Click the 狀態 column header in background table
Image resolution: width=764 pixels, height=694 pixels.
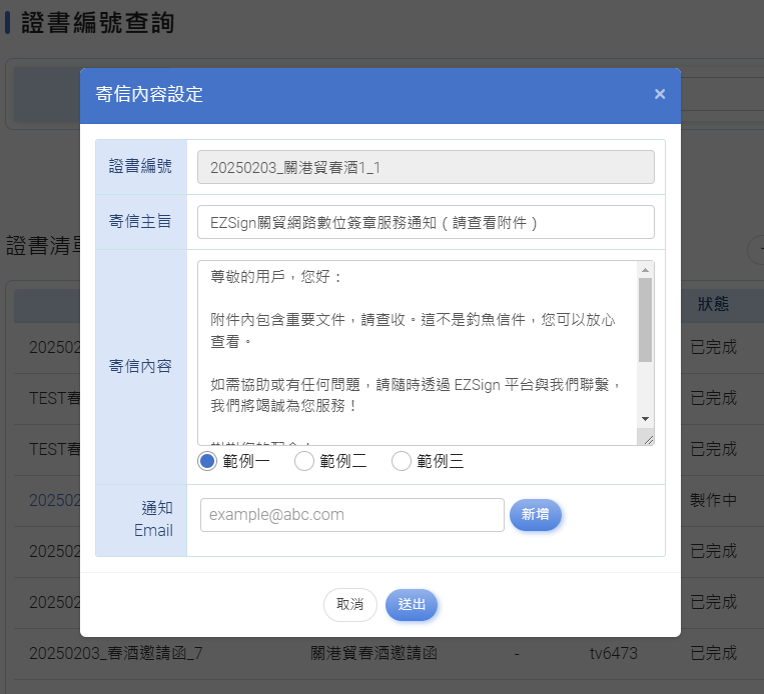(713, 304)
